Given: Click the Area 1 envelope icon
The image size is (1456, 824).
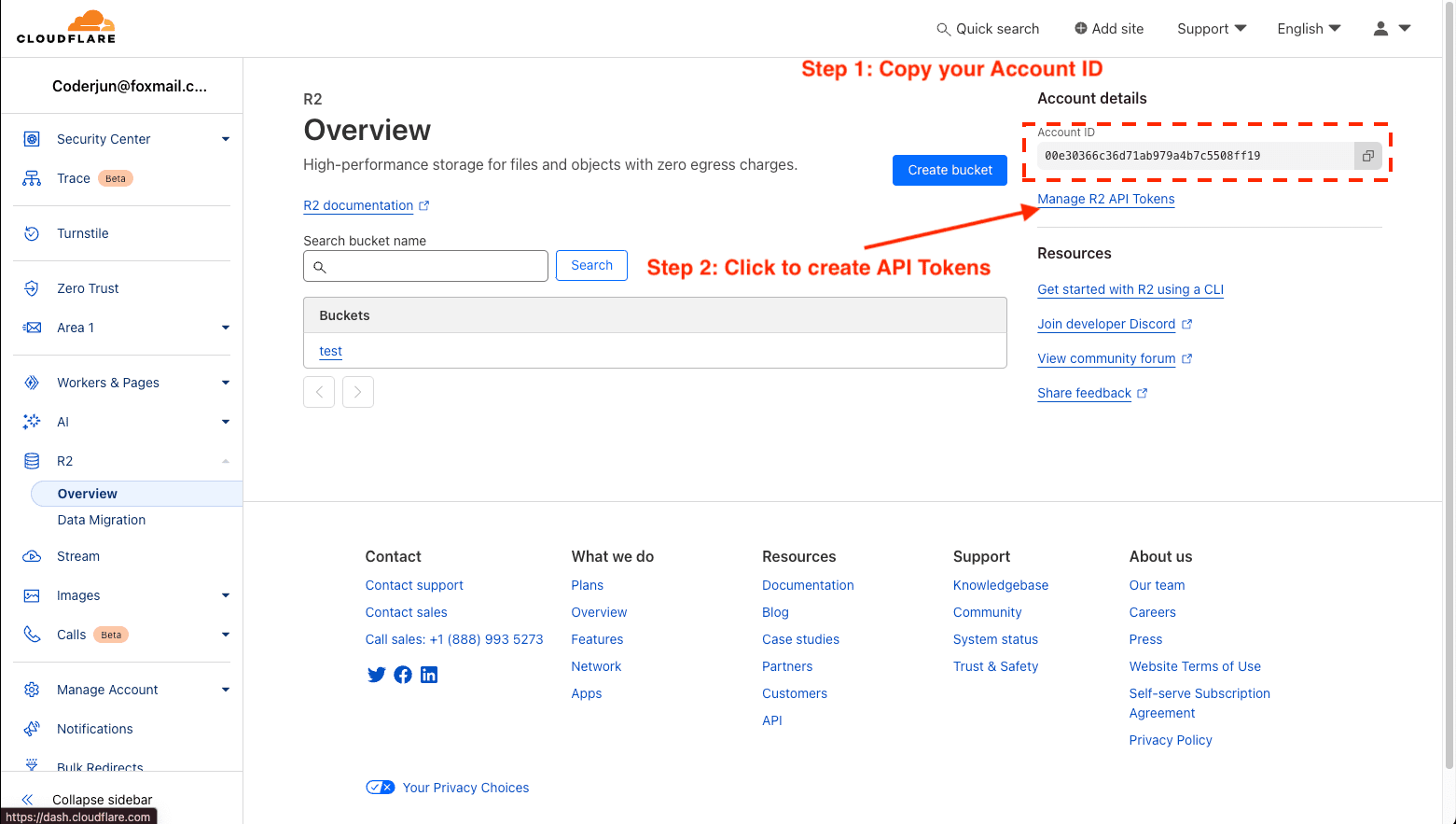Looking at the screenshot, I should coord(32,328).
